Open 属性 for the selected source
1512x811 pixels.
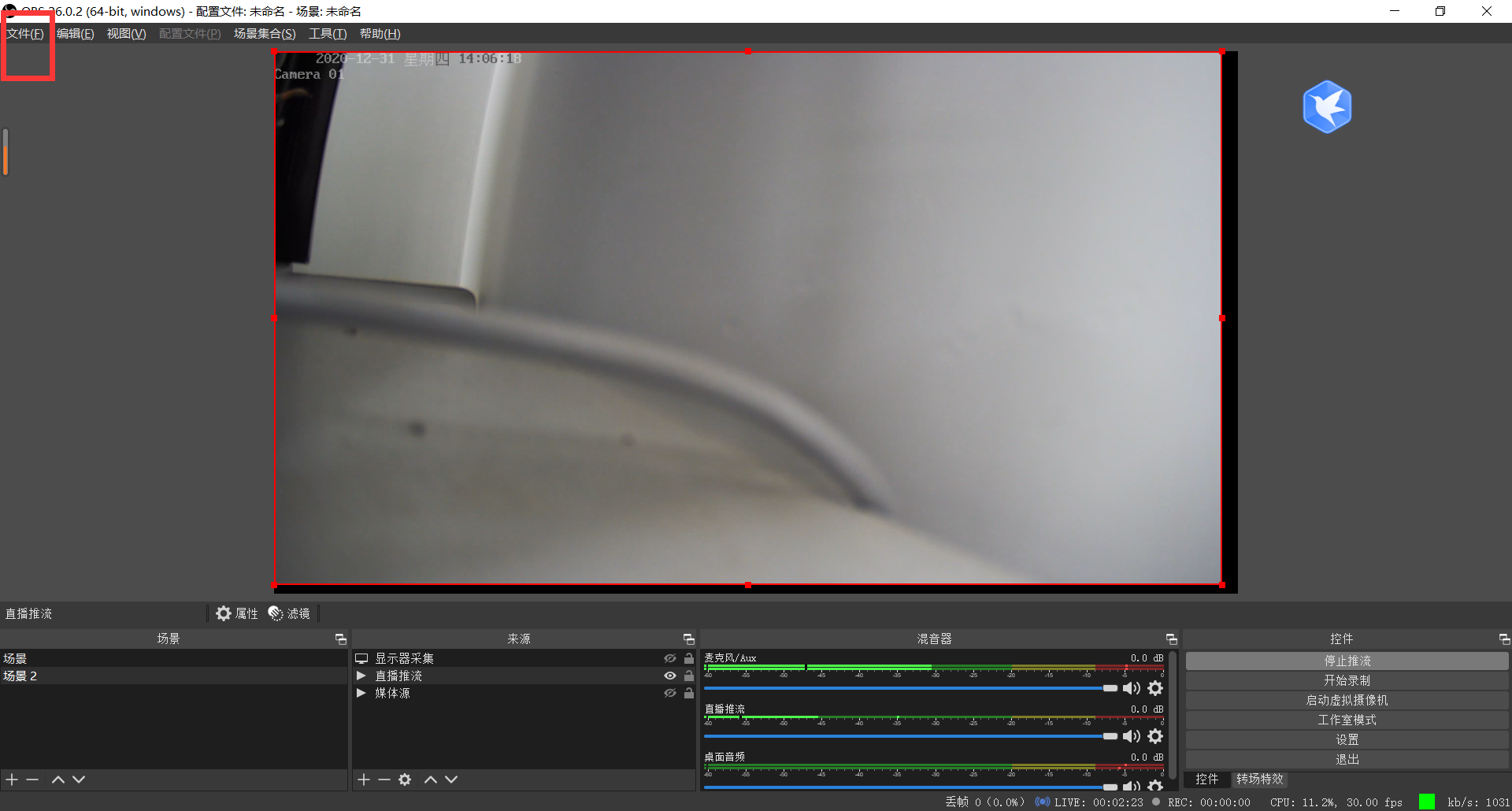coord(237,613)
